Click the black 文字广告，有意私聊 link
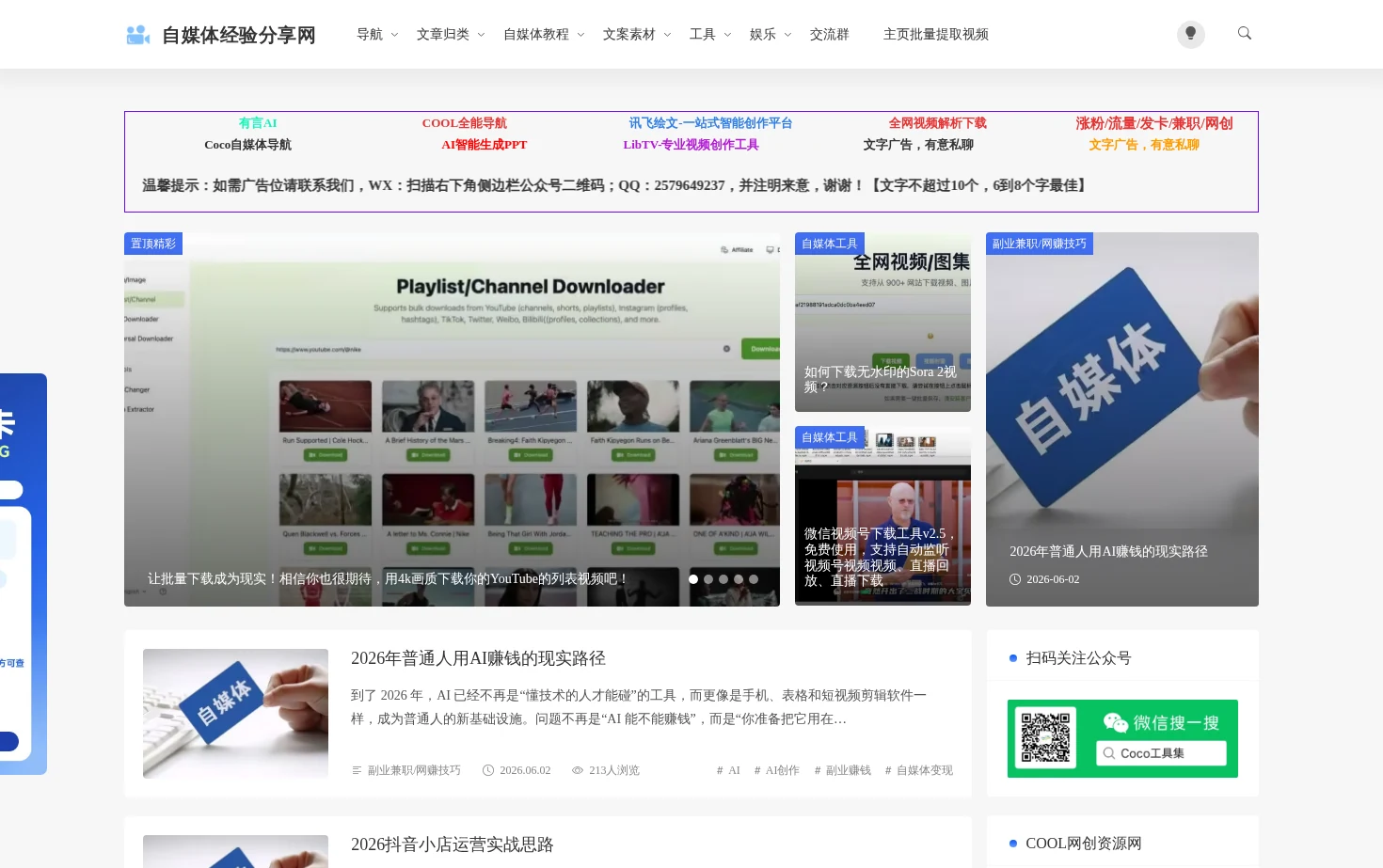This screenshot has height=868, width=1383. [x=918, y=145]
